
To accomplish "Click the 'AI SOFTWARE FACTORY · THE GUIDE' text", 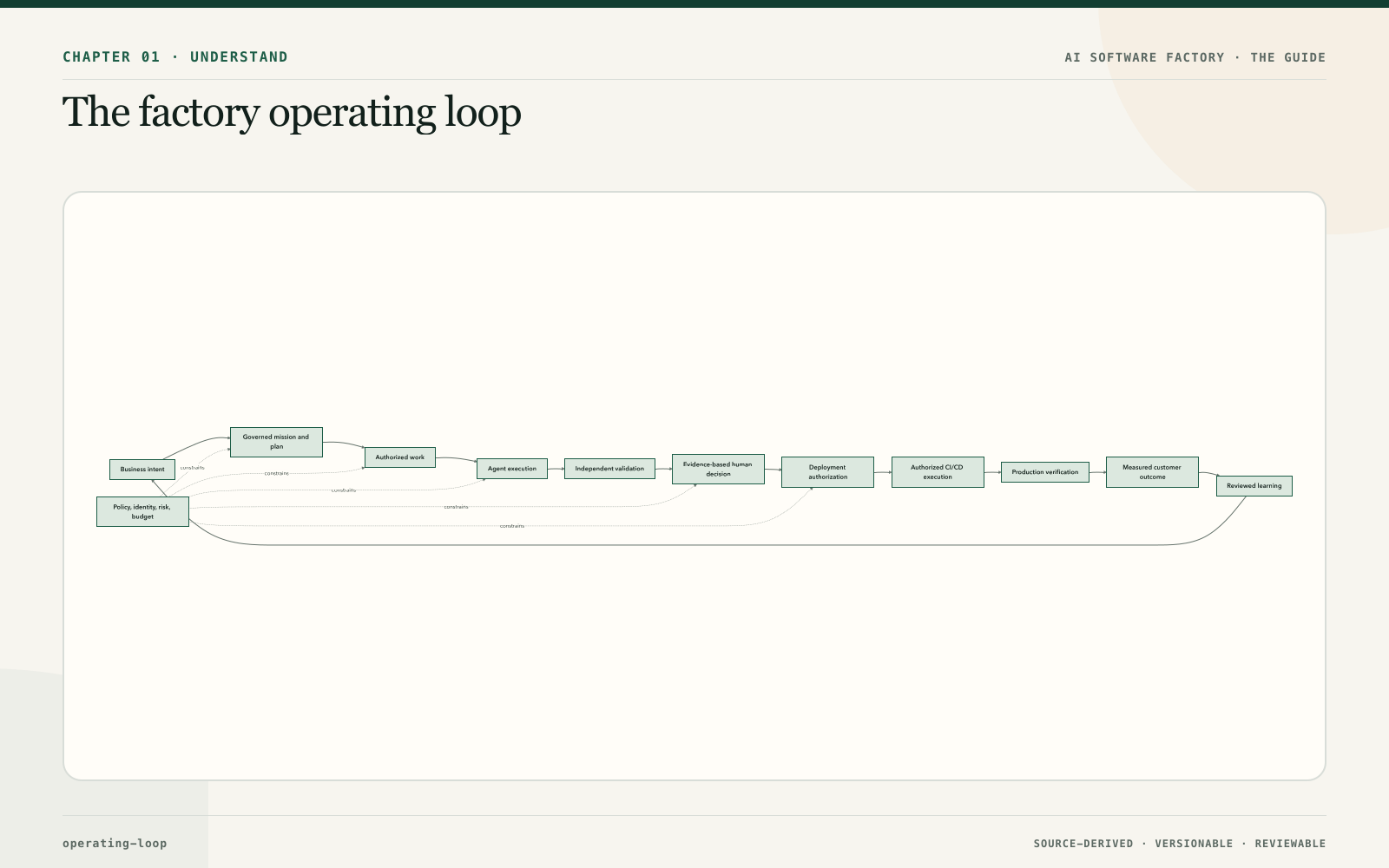I will click(1195, 57).
